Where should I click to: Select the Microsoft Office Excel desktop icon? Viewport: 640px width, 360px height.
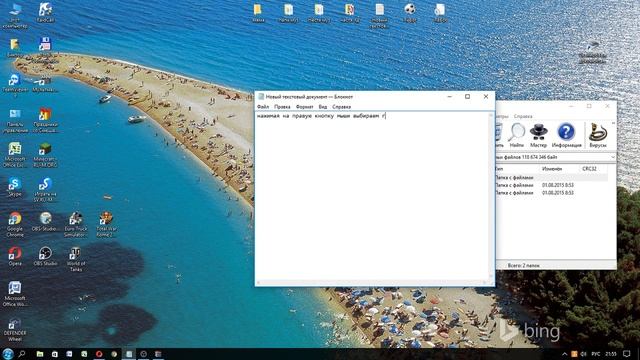tap(15, 154)
